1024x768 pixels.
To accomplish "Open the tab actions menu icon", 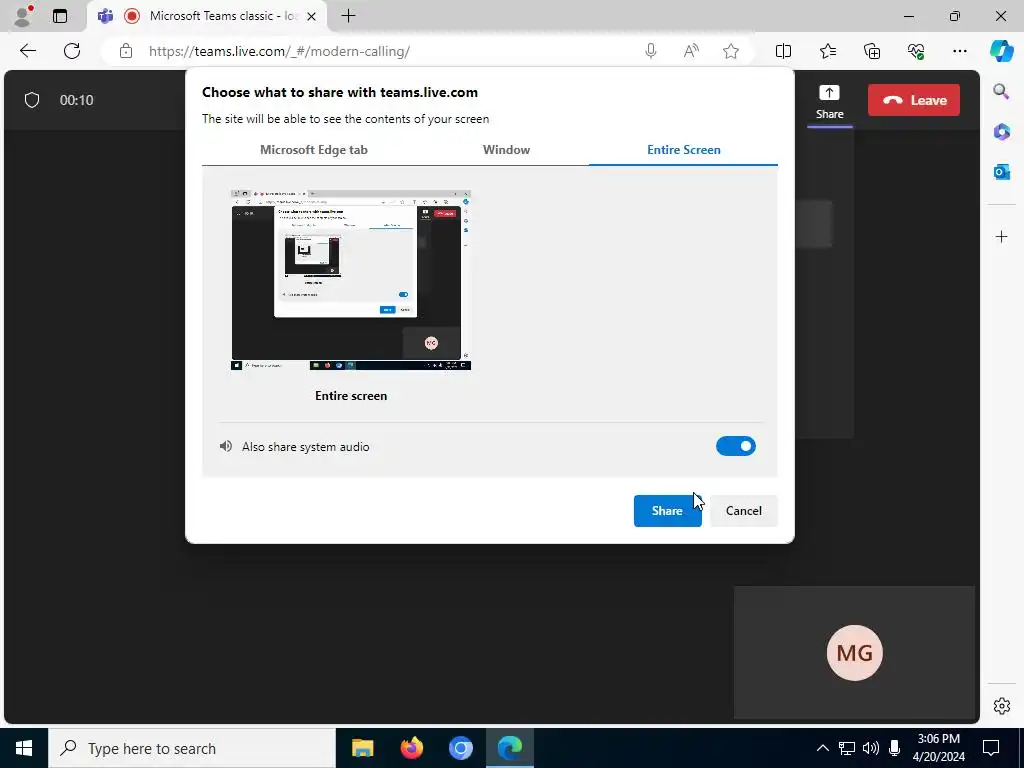I will pyautogui.click(x=59, y=16).
